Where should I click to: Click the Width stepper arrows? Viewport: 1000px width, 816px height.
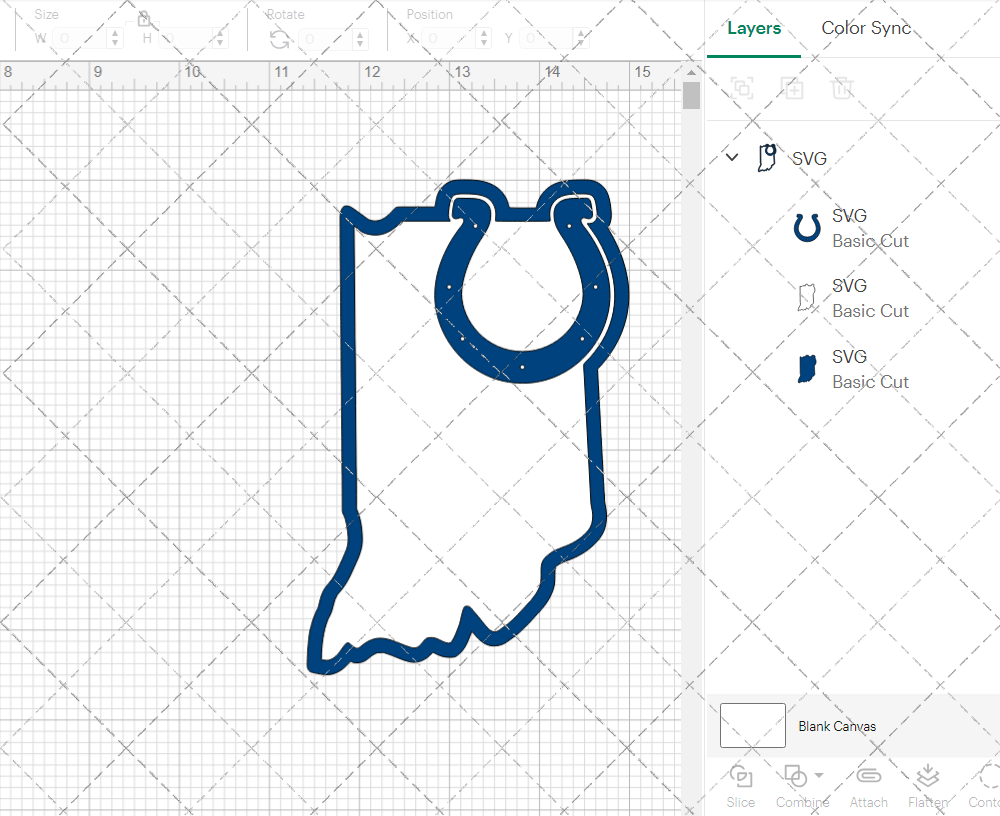click(115, 38)
